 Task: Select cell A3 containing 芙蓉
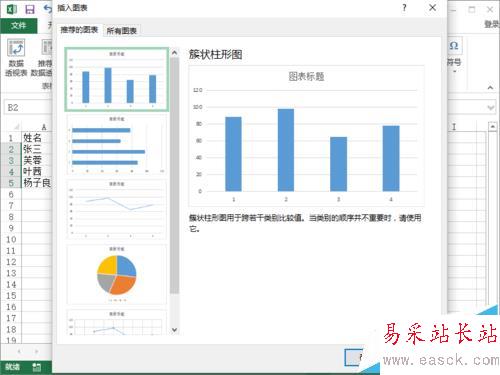(37, 160)
